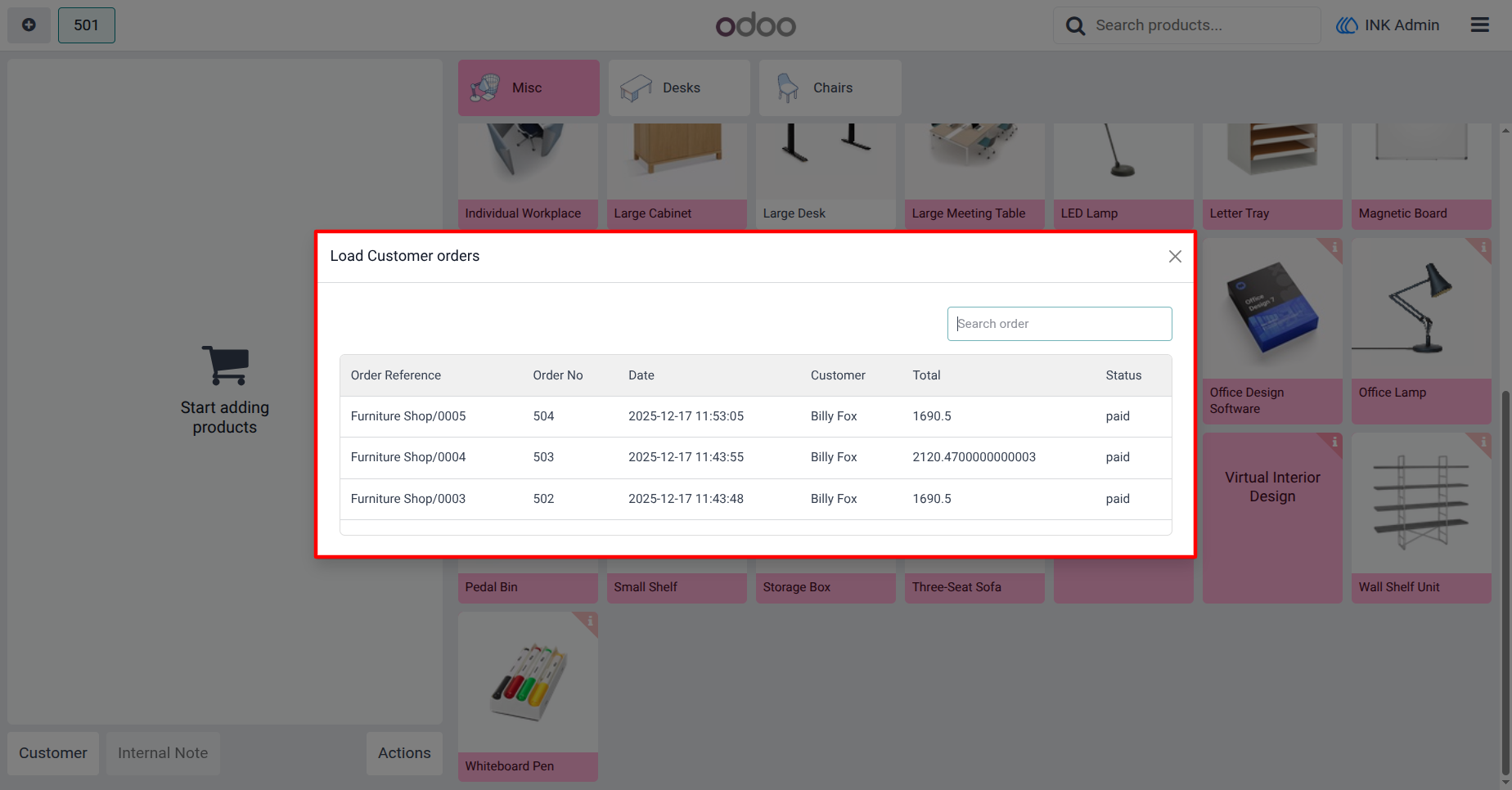Add Virtual Interior Design product
The height and width of the screenshot is (790, 1512).
1272,518
